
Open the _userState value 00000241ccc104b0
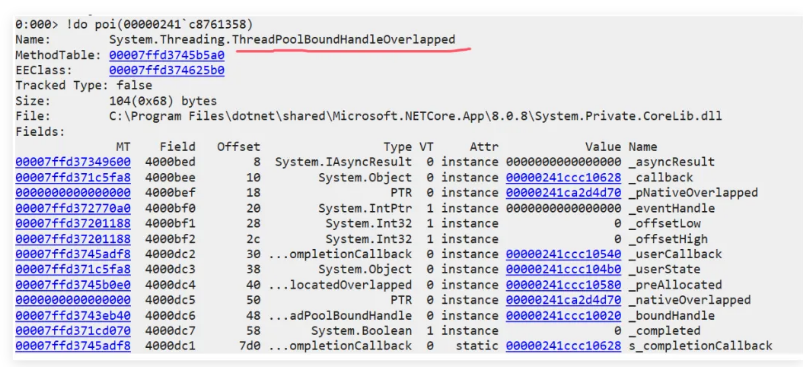point(563,269)
